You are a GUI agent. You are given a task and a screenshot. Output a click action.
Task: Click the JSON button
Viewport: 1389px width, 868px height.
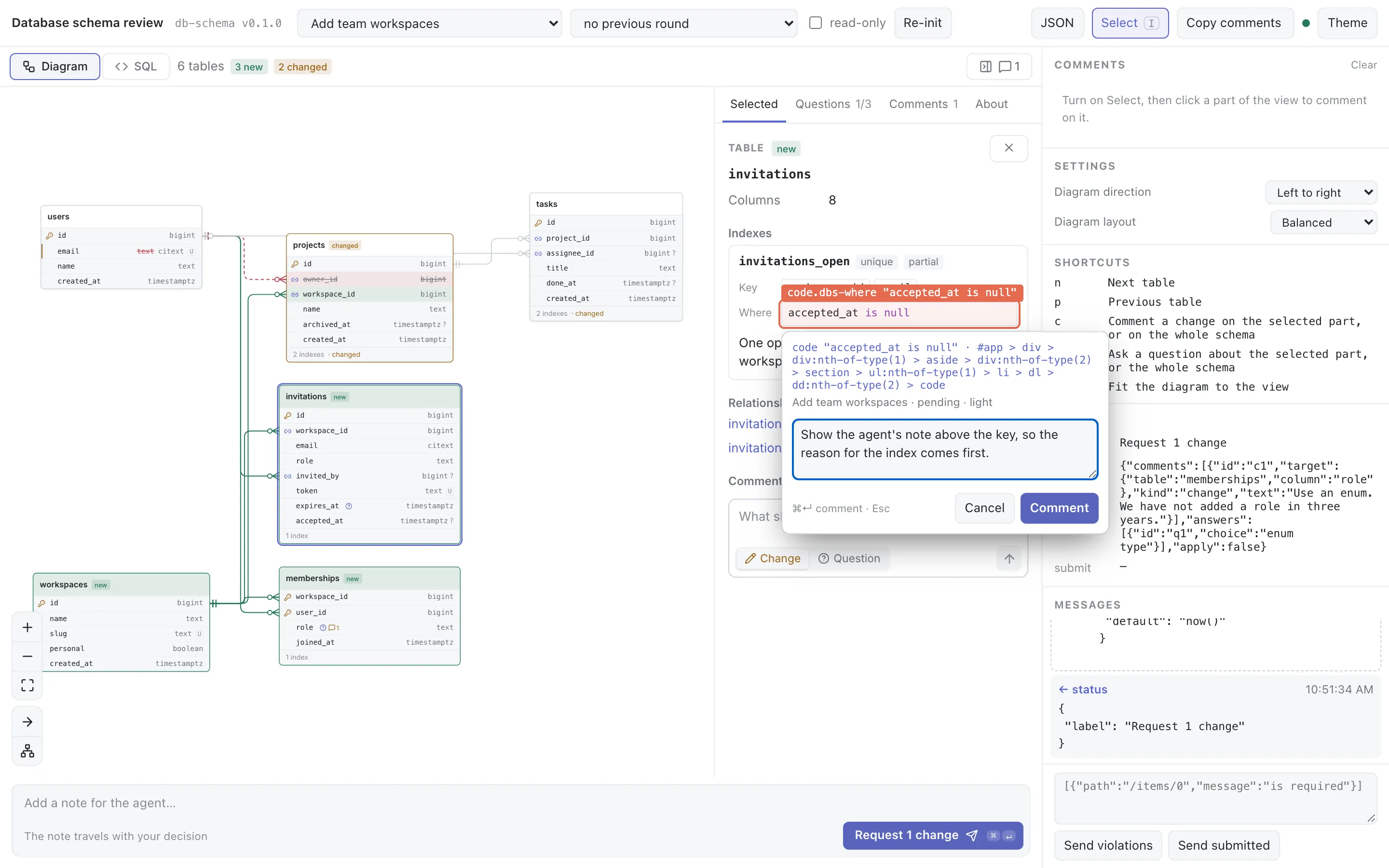(x=1057, y=23)
